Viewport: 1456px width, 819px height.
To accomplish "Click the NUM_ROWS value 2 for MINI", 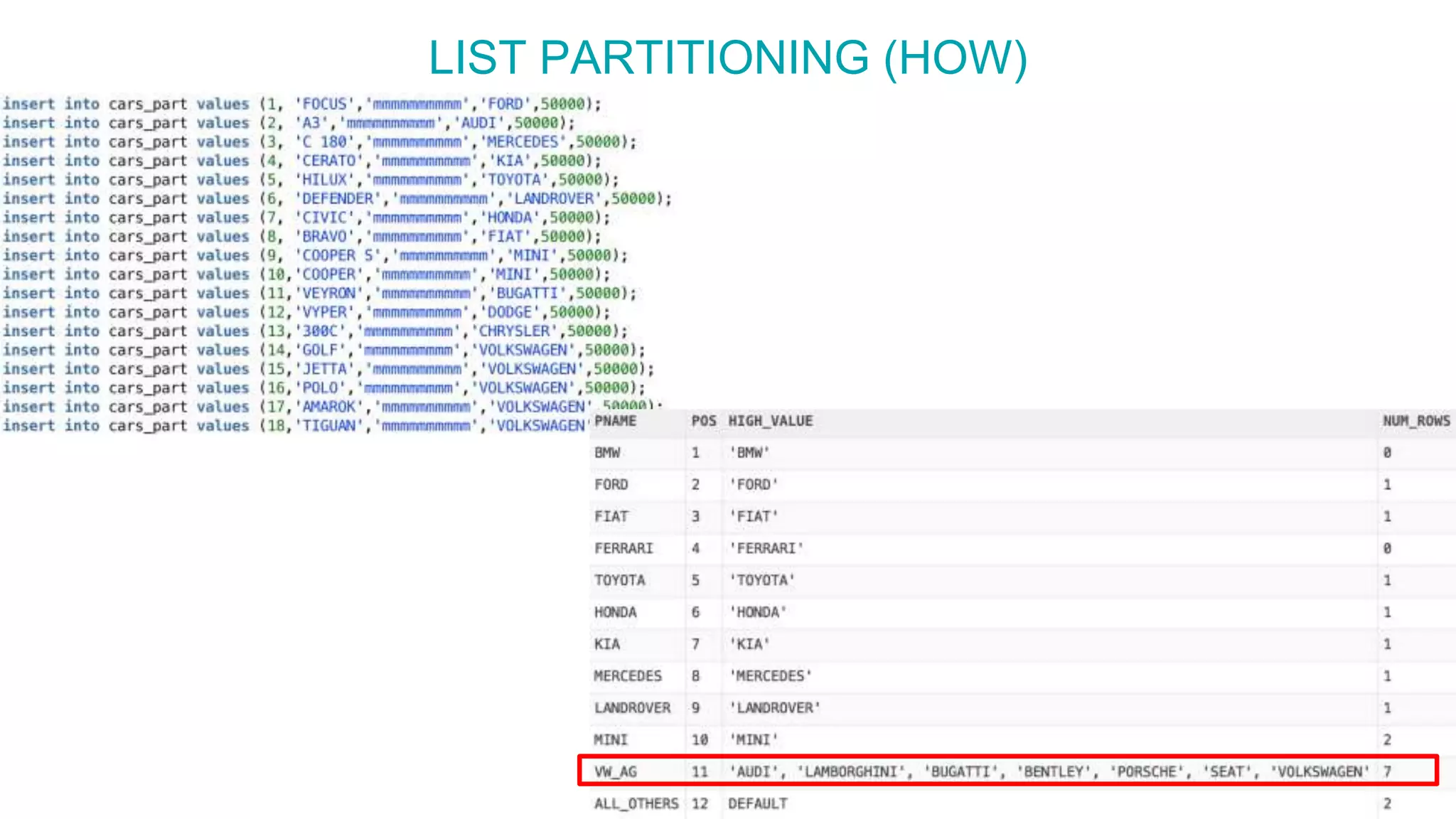I will point(1387,740).
